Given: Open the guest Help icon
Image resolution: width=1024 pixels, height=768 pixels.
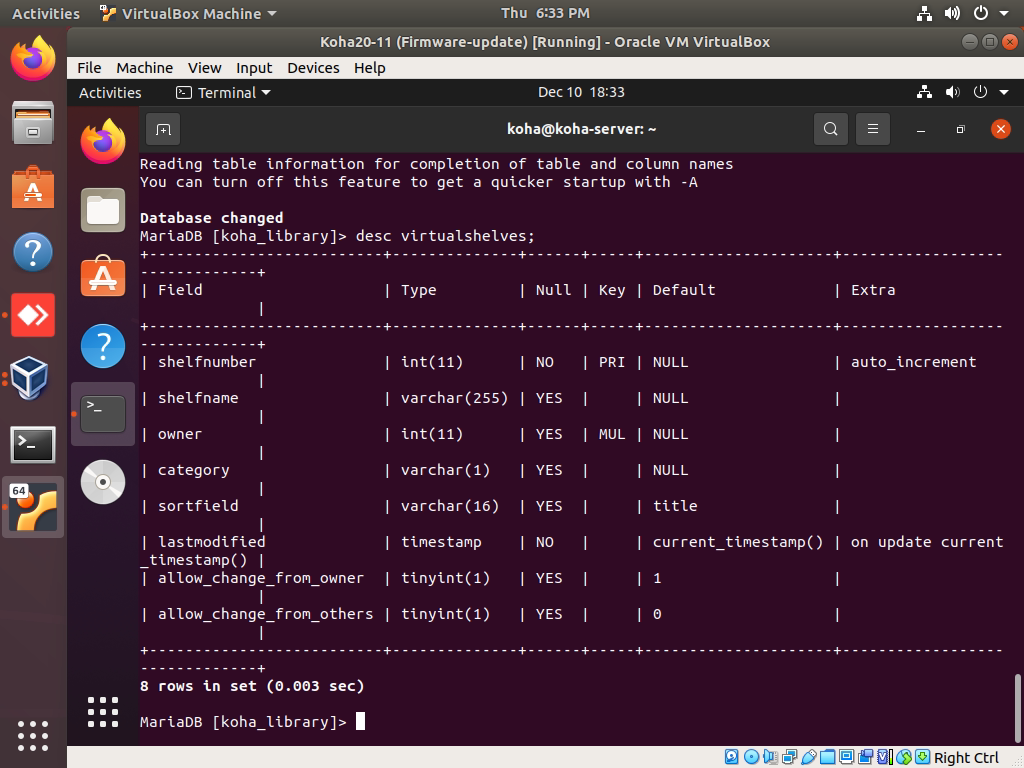Looking at the screenshot, I should [x=103, y=346].
